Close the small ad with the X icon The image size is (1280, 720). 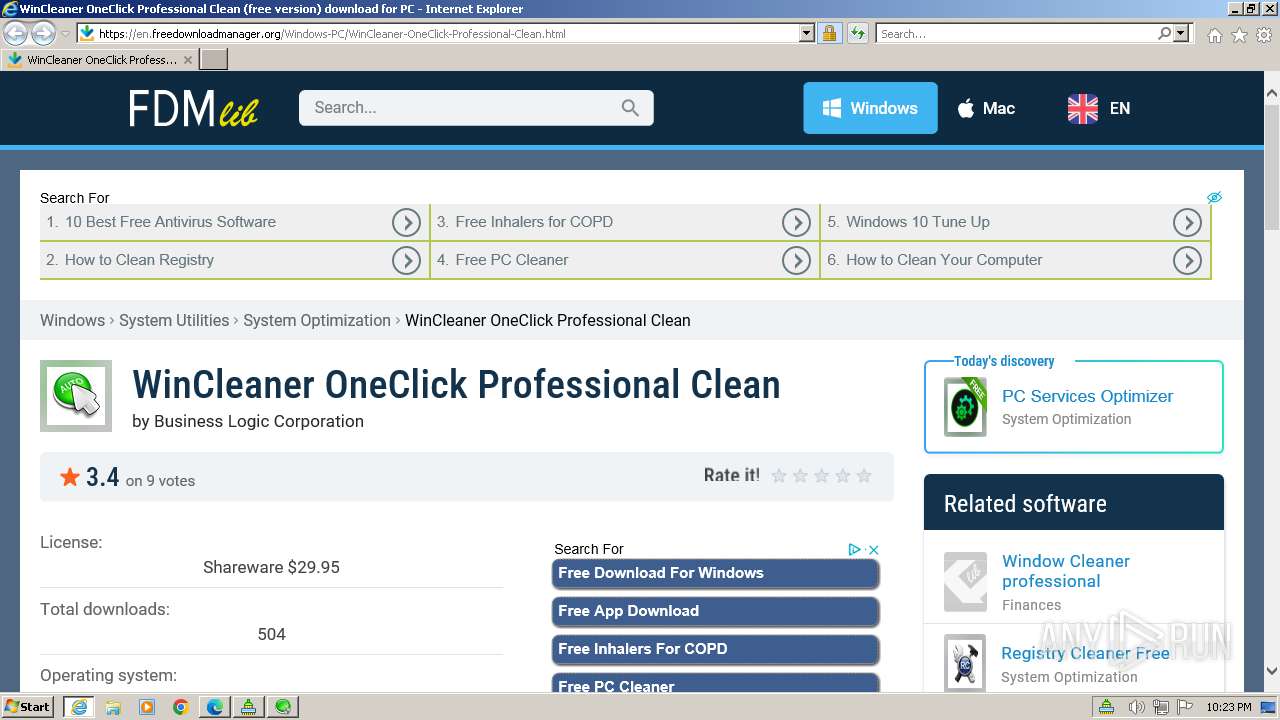coord(873,549)
